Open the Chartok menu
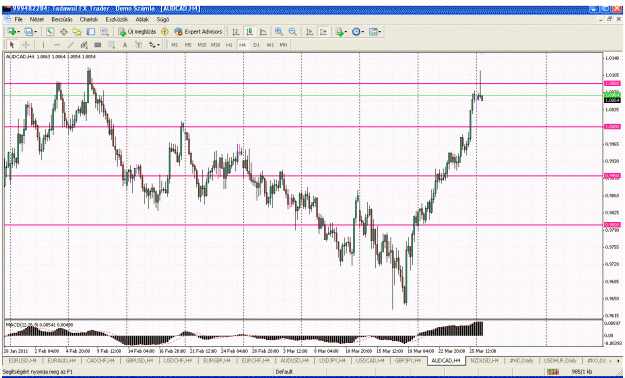 (88, 19)
